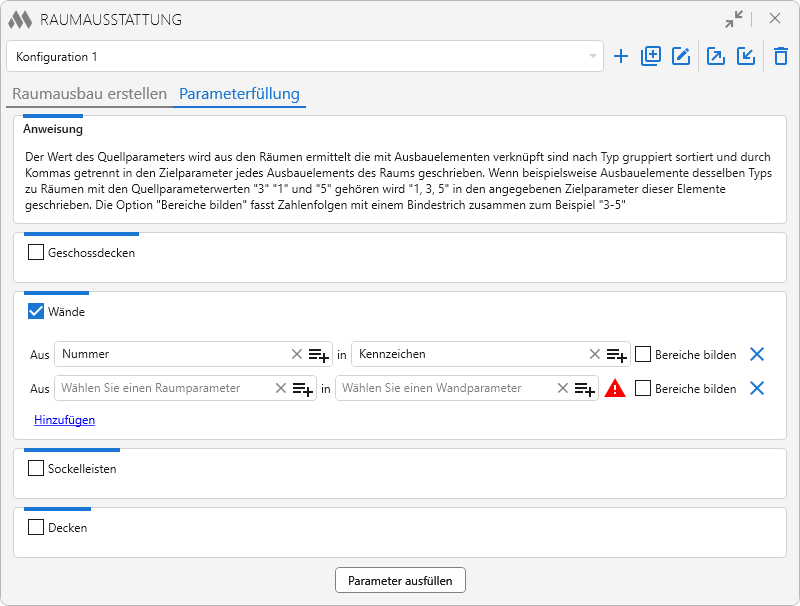This screenshot has height=606, width=800.
Task: Duplicate the current configuration
Action: click(651, 57)
